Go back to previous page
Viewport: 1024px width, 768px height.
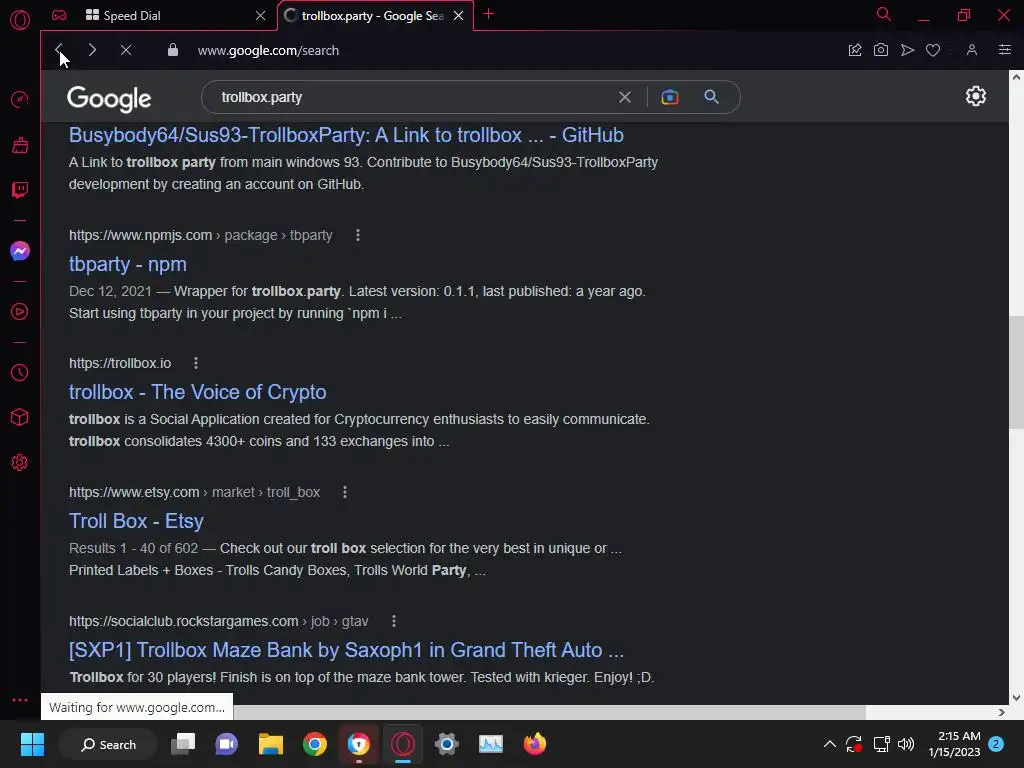pos(59,50)
